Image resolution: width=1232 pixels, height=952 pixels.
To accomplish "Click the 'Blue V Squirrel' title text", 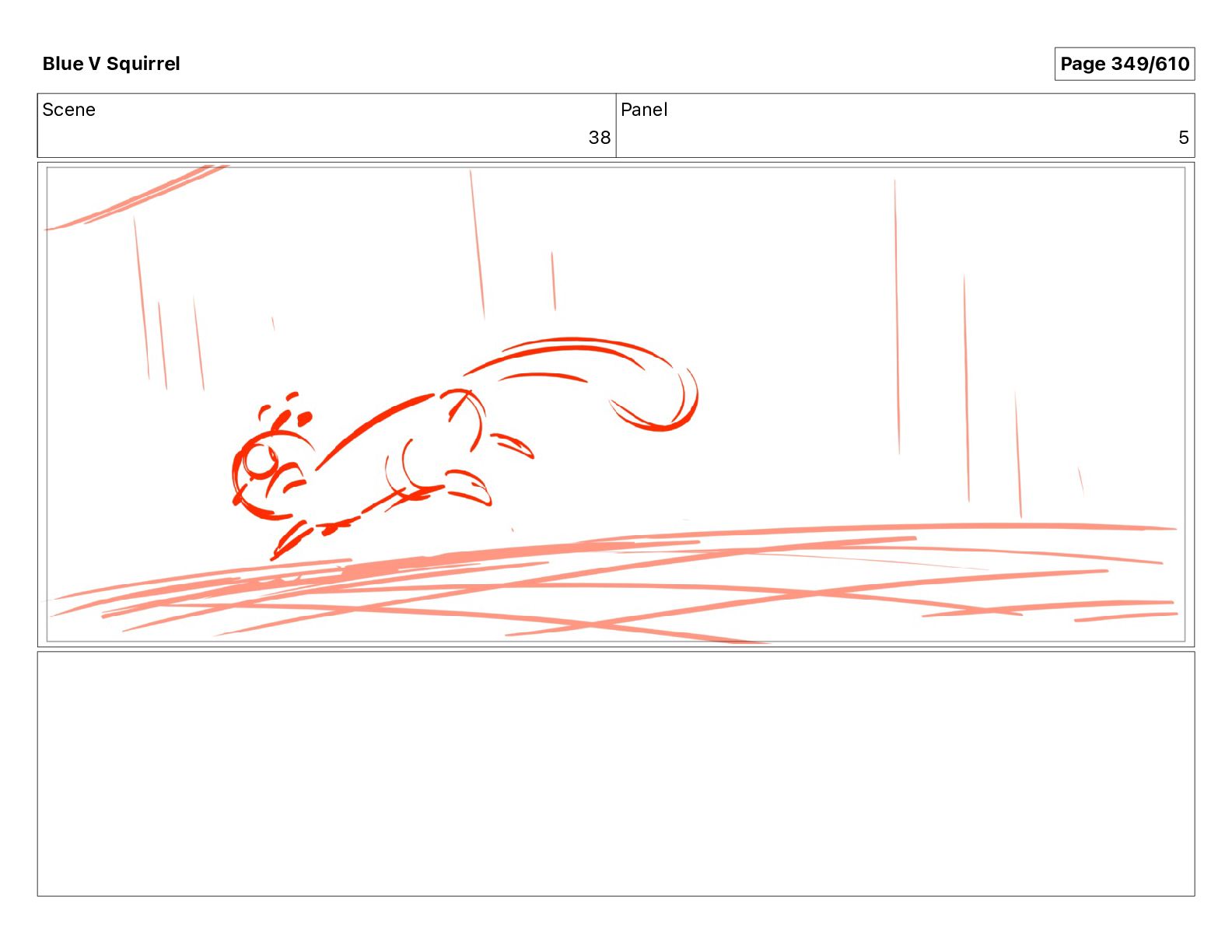I will coord(111,64).
